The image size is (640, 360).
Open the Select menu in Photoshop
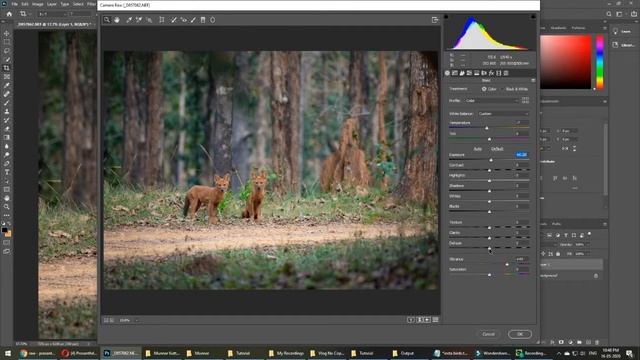point(78,4)
